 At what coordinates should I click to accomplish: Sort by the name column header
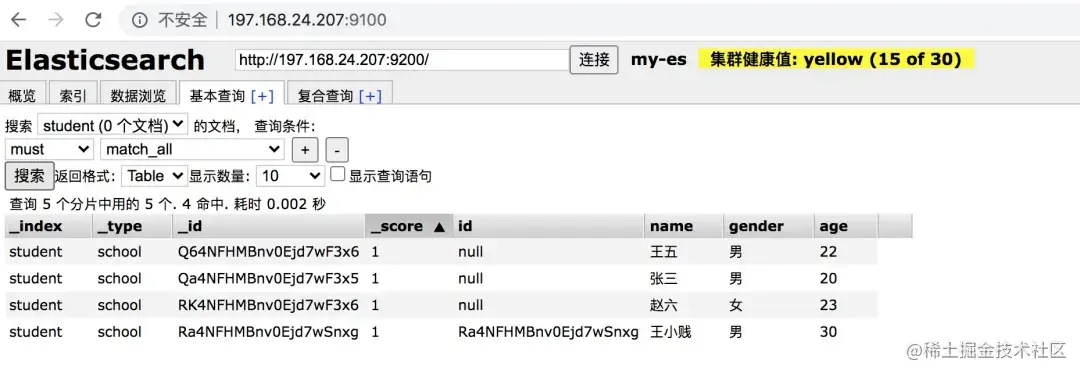[x=684, y=226]
